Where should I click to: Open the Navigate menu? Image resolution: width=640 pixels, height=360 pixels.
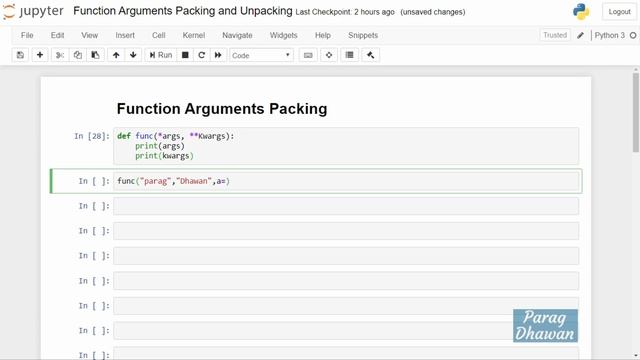tap(237, 36)
